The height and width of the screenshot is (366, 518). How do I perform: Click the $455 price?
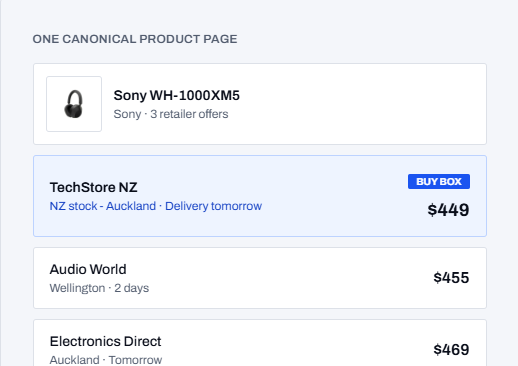pos(451,278)
